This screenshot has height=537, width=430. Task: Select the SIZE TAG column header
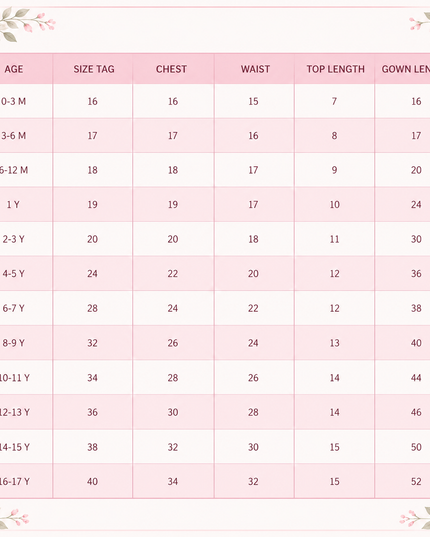click(94, 69)
